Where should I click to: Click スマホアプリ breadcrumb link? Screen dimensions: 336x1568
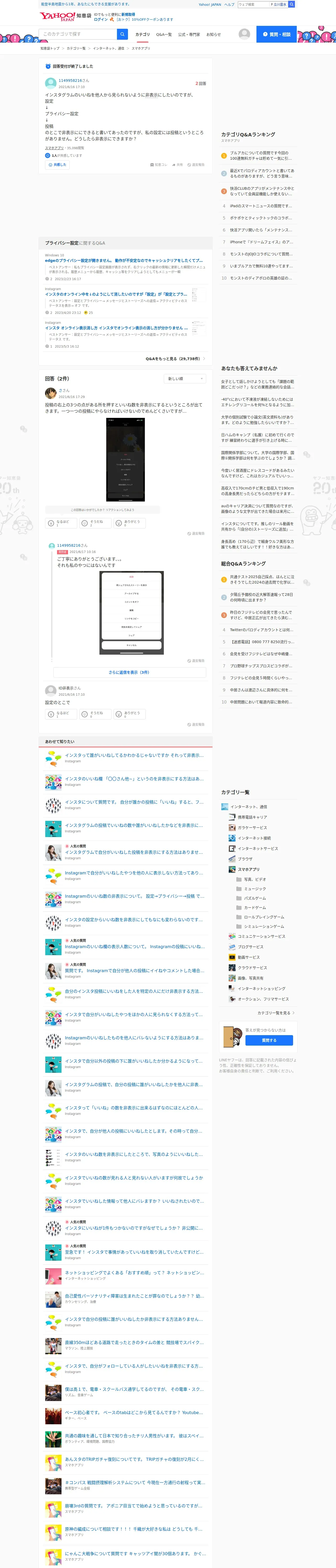pos(141,48)
